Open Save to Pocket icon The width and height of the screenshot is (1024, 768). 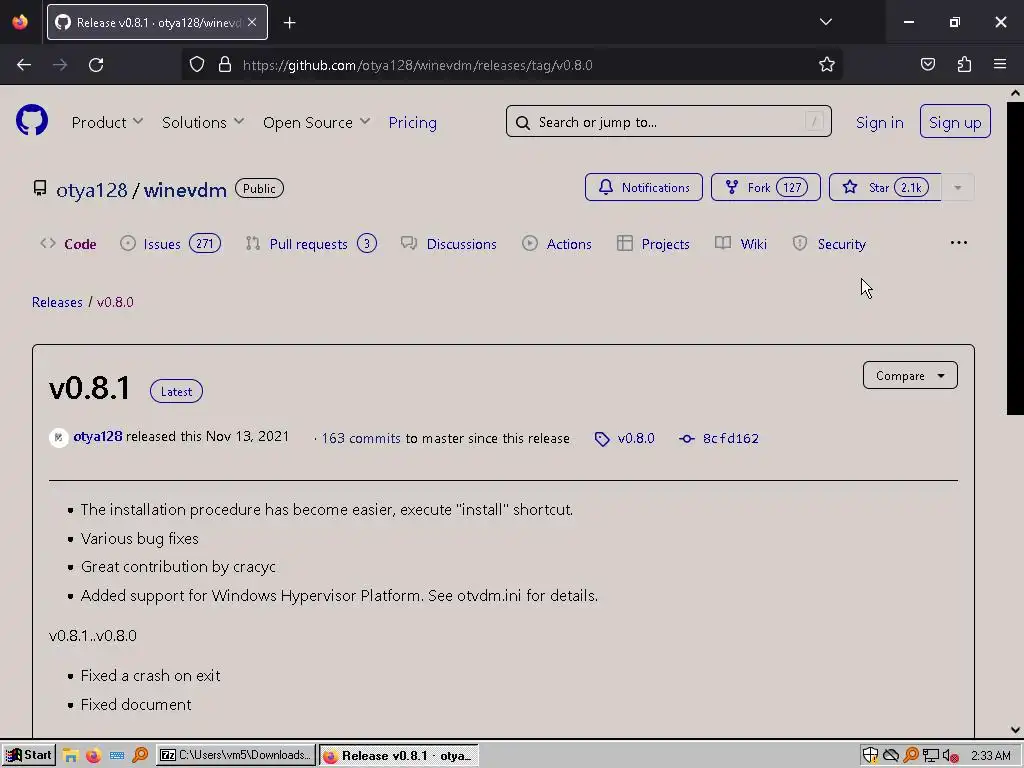pos(927,64)
